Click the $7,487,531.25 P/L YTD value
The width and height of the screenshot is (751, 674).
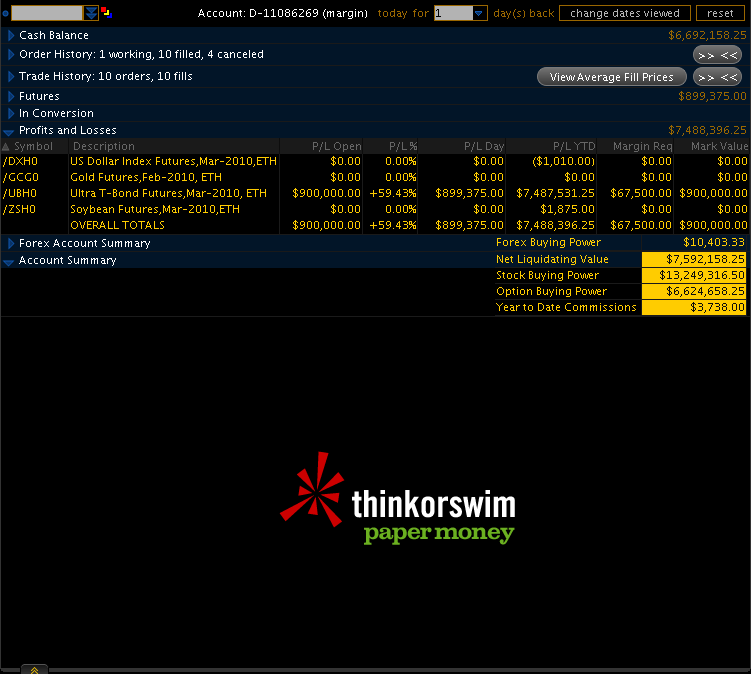[555, 194]
